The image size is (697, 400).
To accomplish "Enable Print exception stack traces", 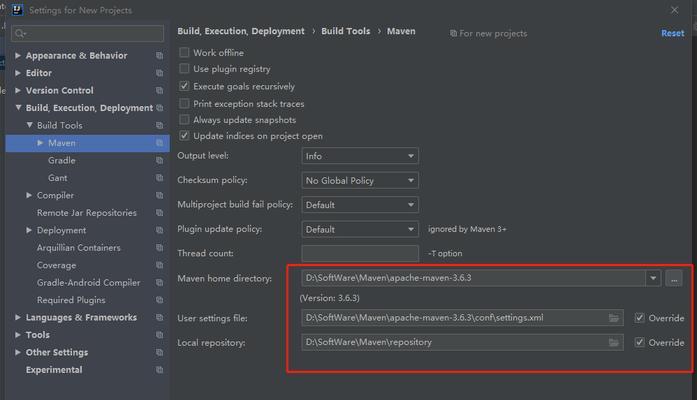I will (x=184, y=104).
